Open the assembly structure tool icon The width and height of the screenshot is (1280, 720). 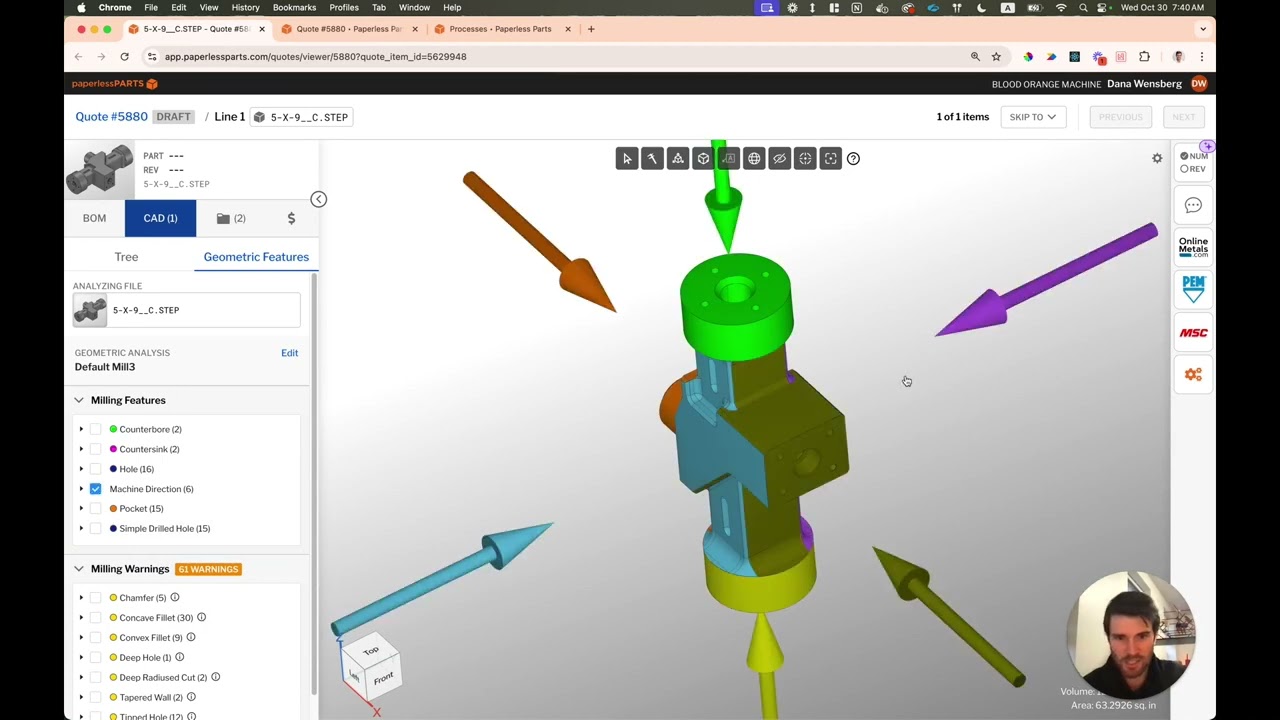(678, 159)
